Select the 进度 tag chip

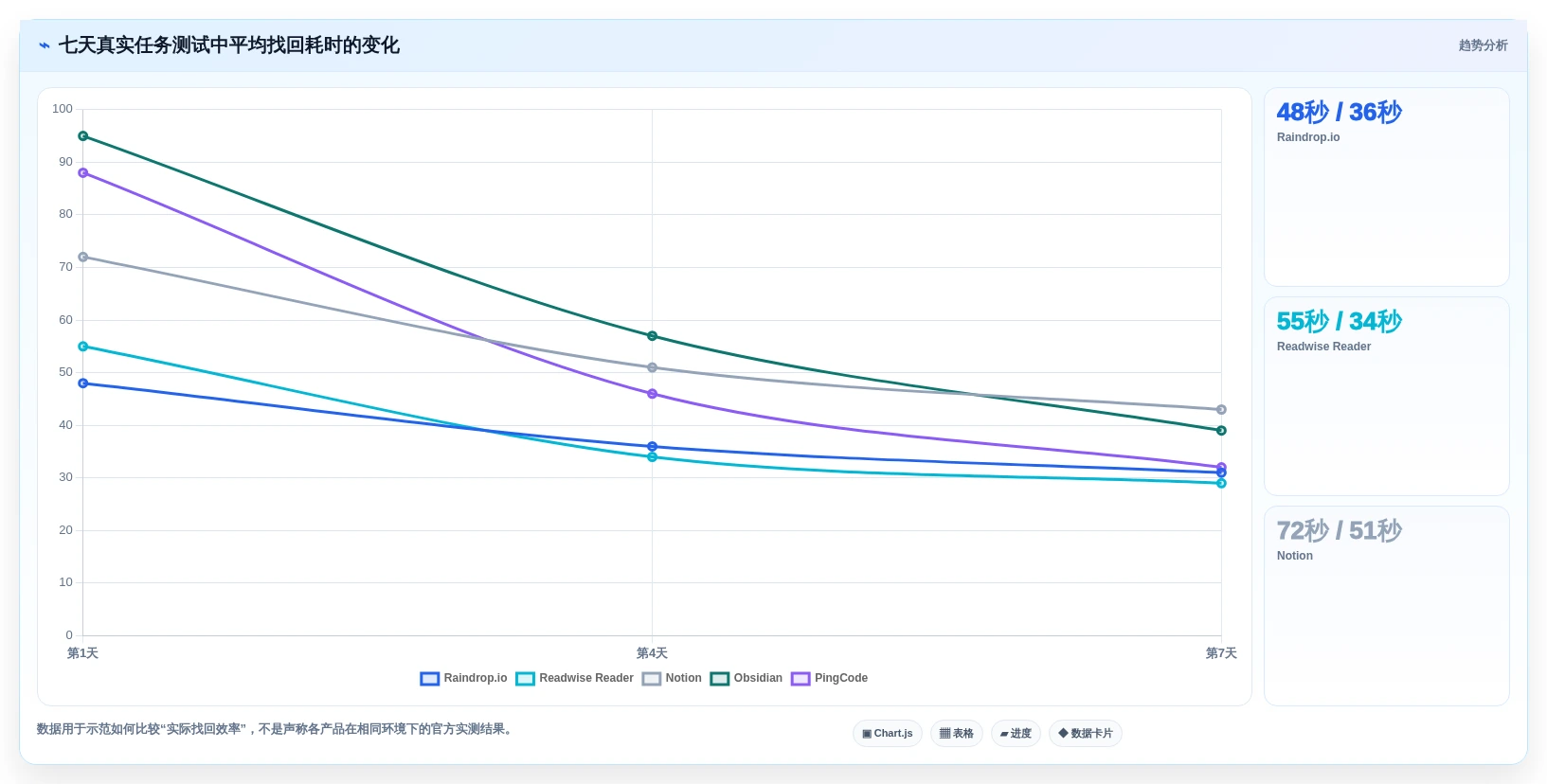(x=1016, y=734)
